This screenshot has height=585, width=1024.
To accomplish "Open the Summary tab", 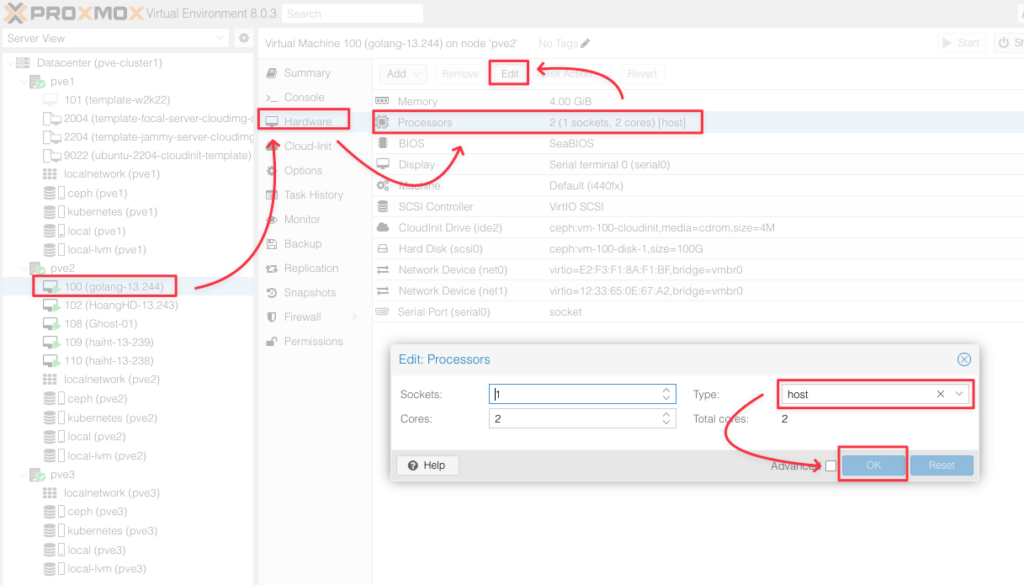I will [306, 72].
